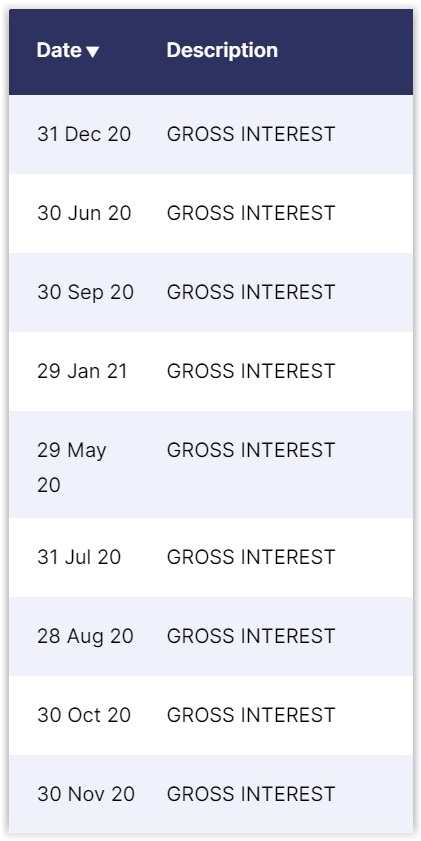The width and height of the screenshot is (421, 841).
Task: Click the Description column header
Action: point(222,50)
